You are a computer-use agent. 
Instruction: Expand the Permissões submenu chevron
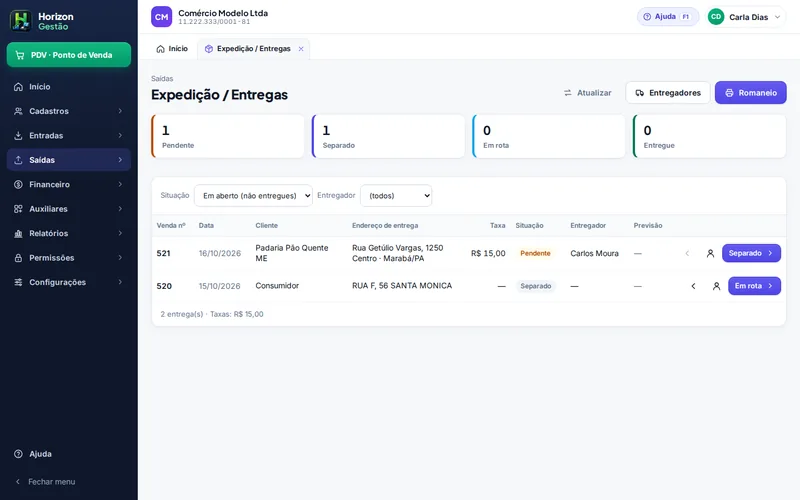pyautogui.click(x=120, y=258)
